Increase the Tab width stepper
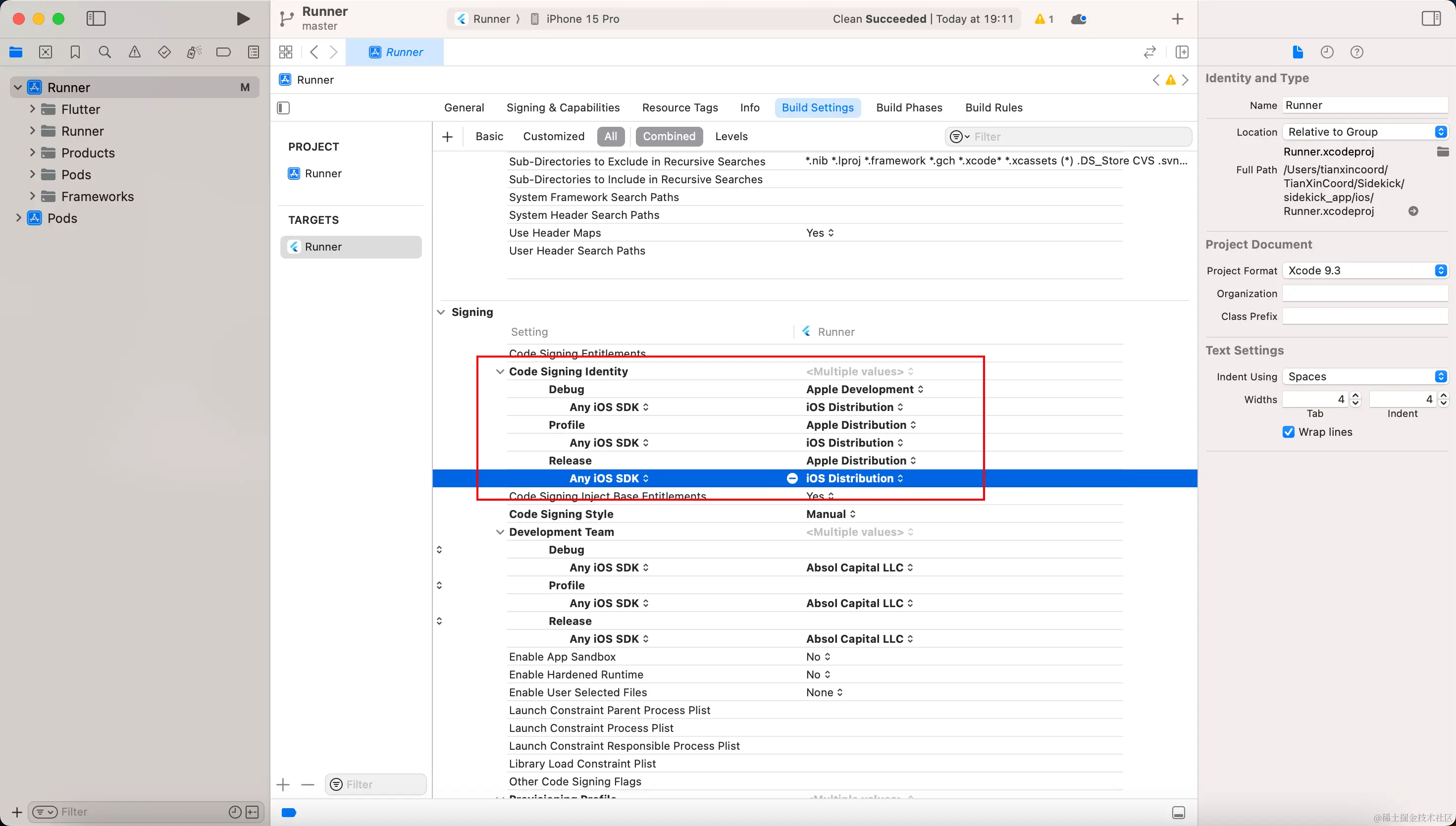Viewport: 1456px width, 826px height. tap(1355, 395)
